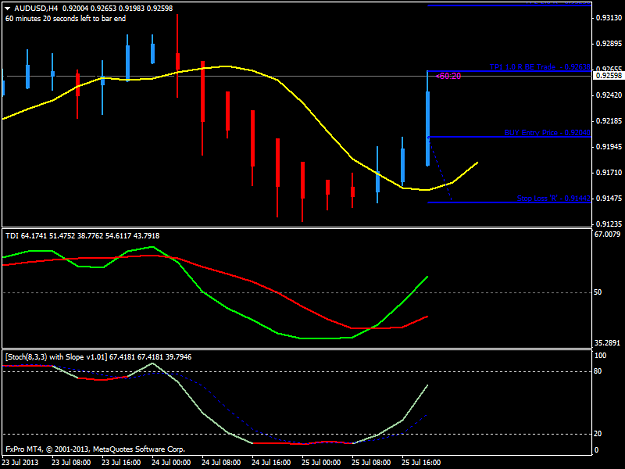
Task: Click the 0.91235 price scale value
Action: pos(609,224)
